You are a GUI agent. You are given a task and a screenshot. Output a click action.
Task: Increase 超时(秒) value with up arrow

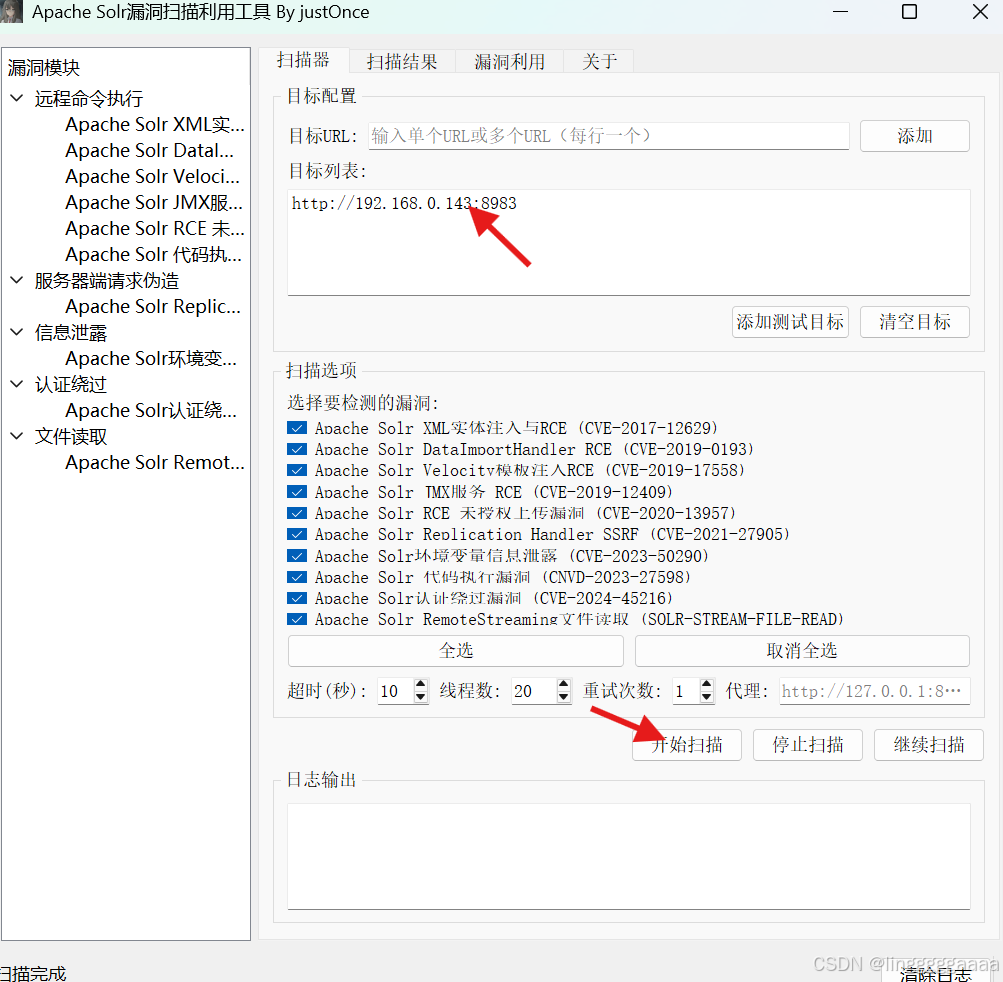coord(420,685)
